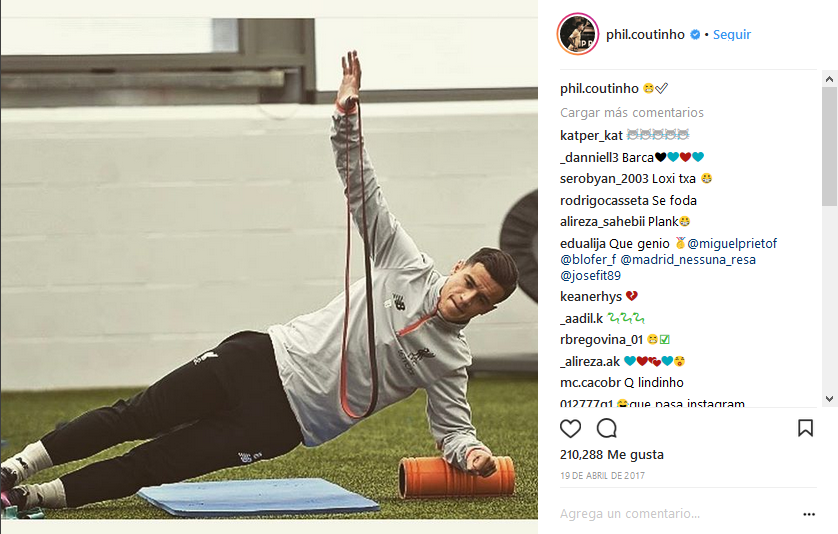Viewport: 838px width, 534px height.
Task: Click scrollbar down arrow in comments
Action: [829, 399]
